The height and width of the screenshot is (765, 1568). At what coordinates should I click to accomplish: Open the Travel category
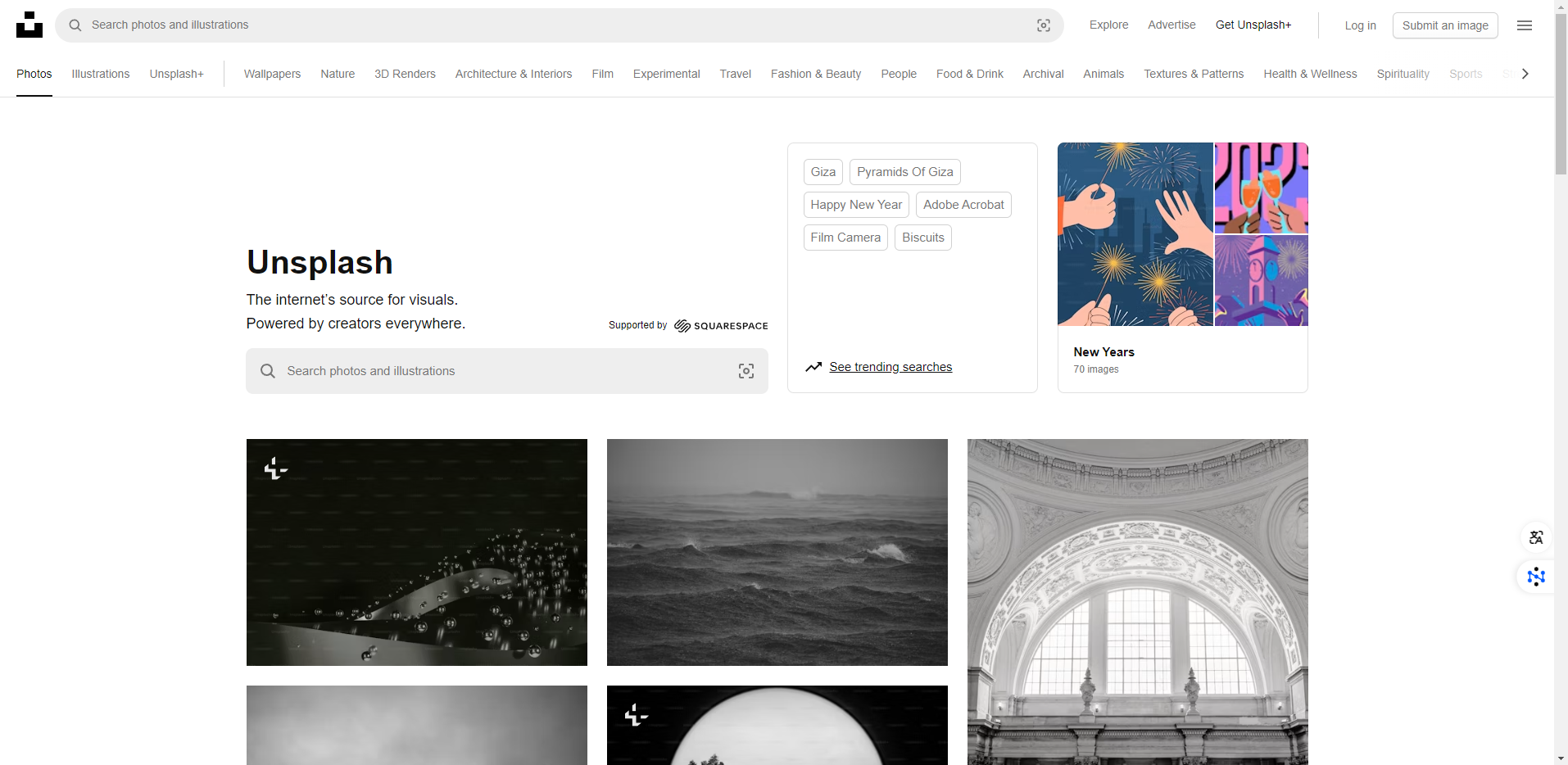click(x=736, y=74)
